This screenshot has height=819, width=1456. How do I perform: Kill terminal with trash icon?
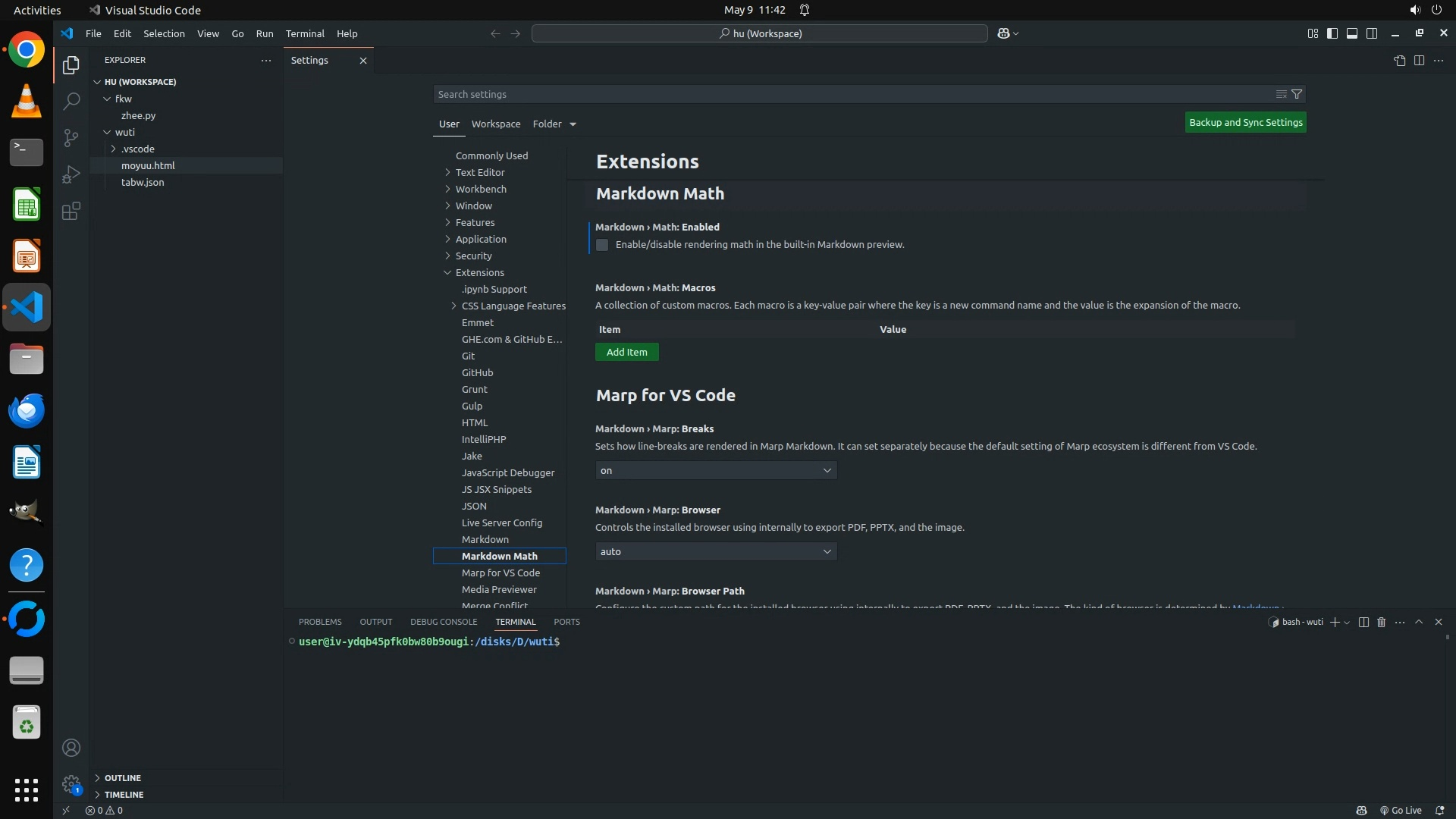tap(1381, 622)
